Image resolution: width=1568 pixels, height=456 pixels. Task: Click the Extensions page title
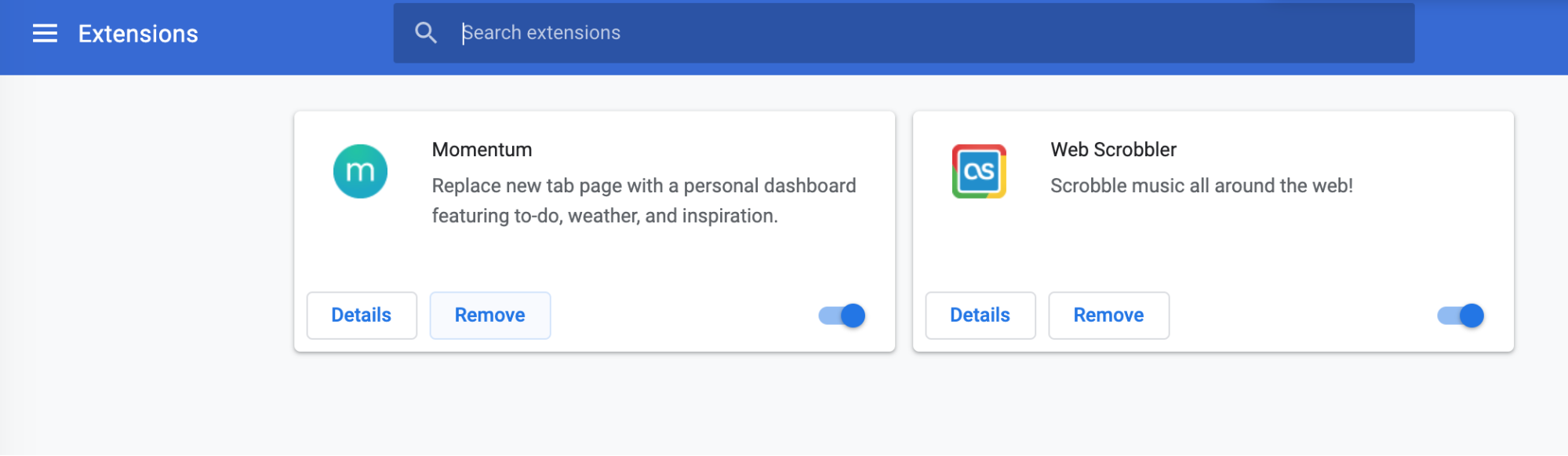click(138, 34)
